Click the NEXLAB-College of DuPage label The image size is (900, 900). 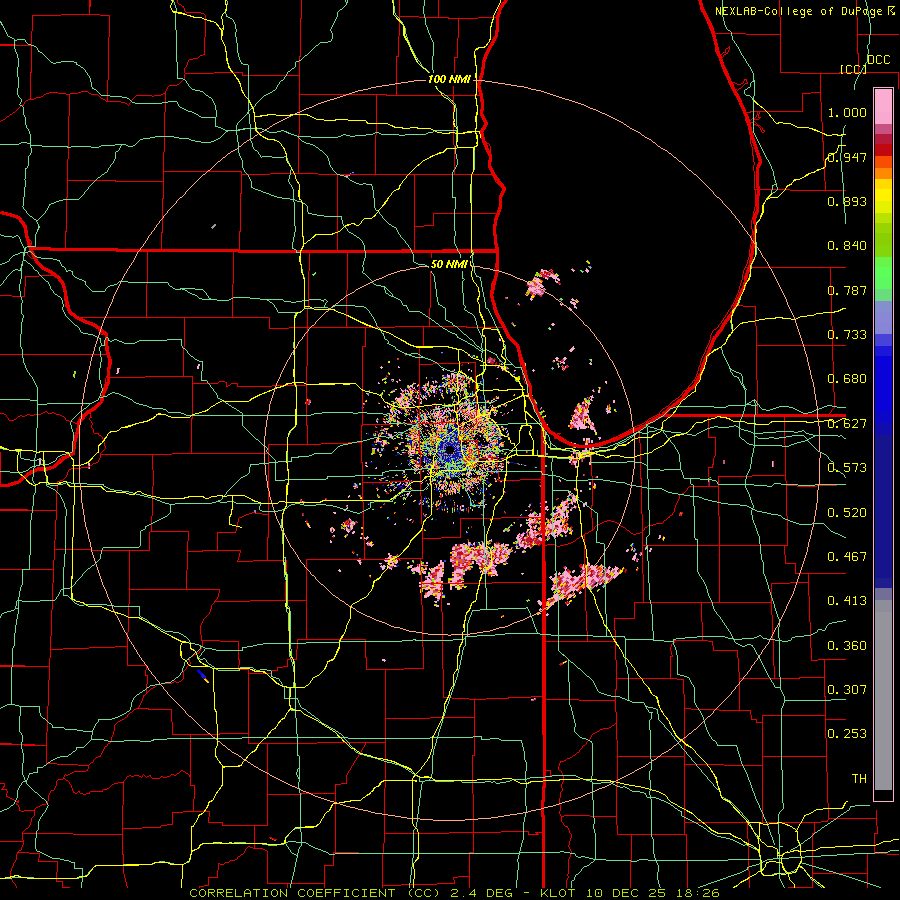click(801, 11)
